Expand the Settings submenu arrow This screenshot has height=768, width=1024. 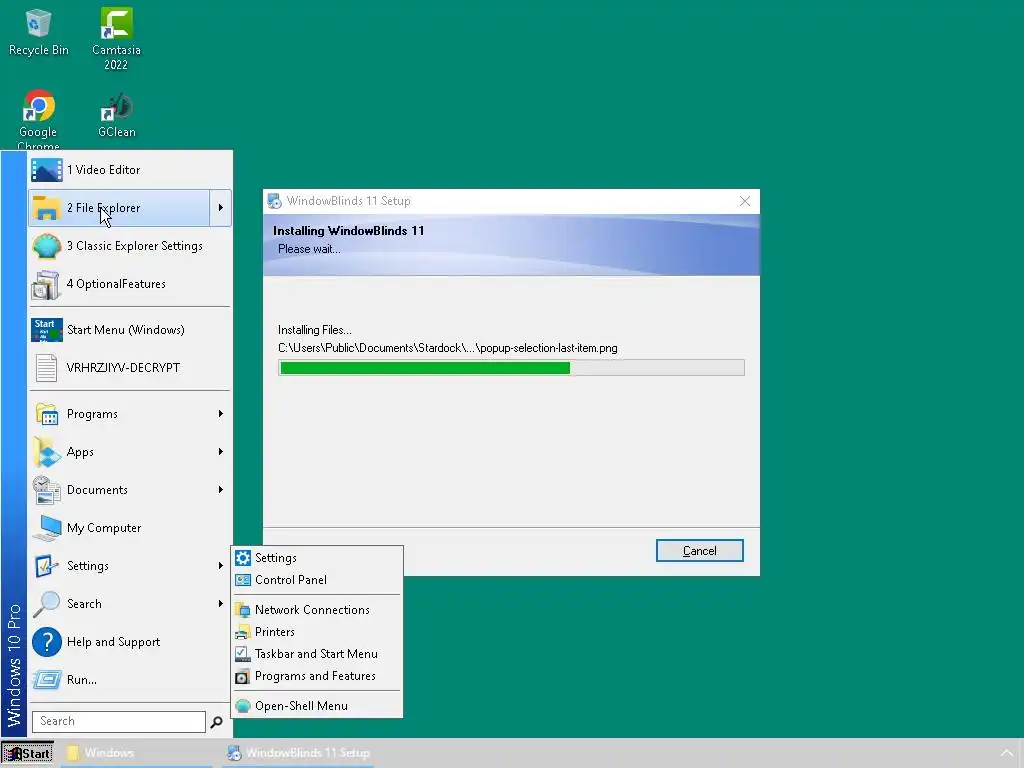click(x=221, y=566)
